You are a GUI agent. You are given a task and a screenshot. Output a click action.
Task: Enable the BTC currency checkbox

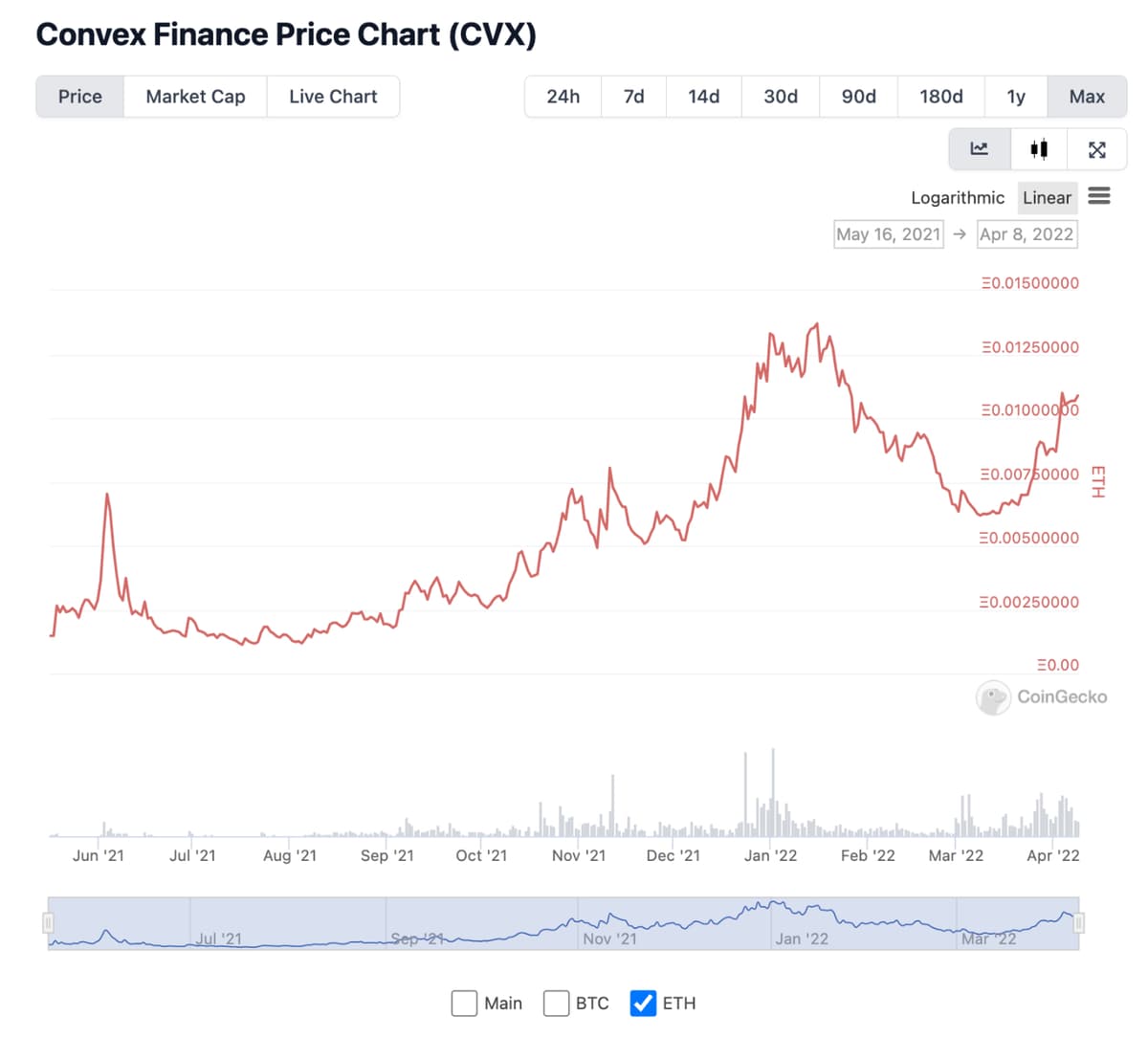point(556,1003)
